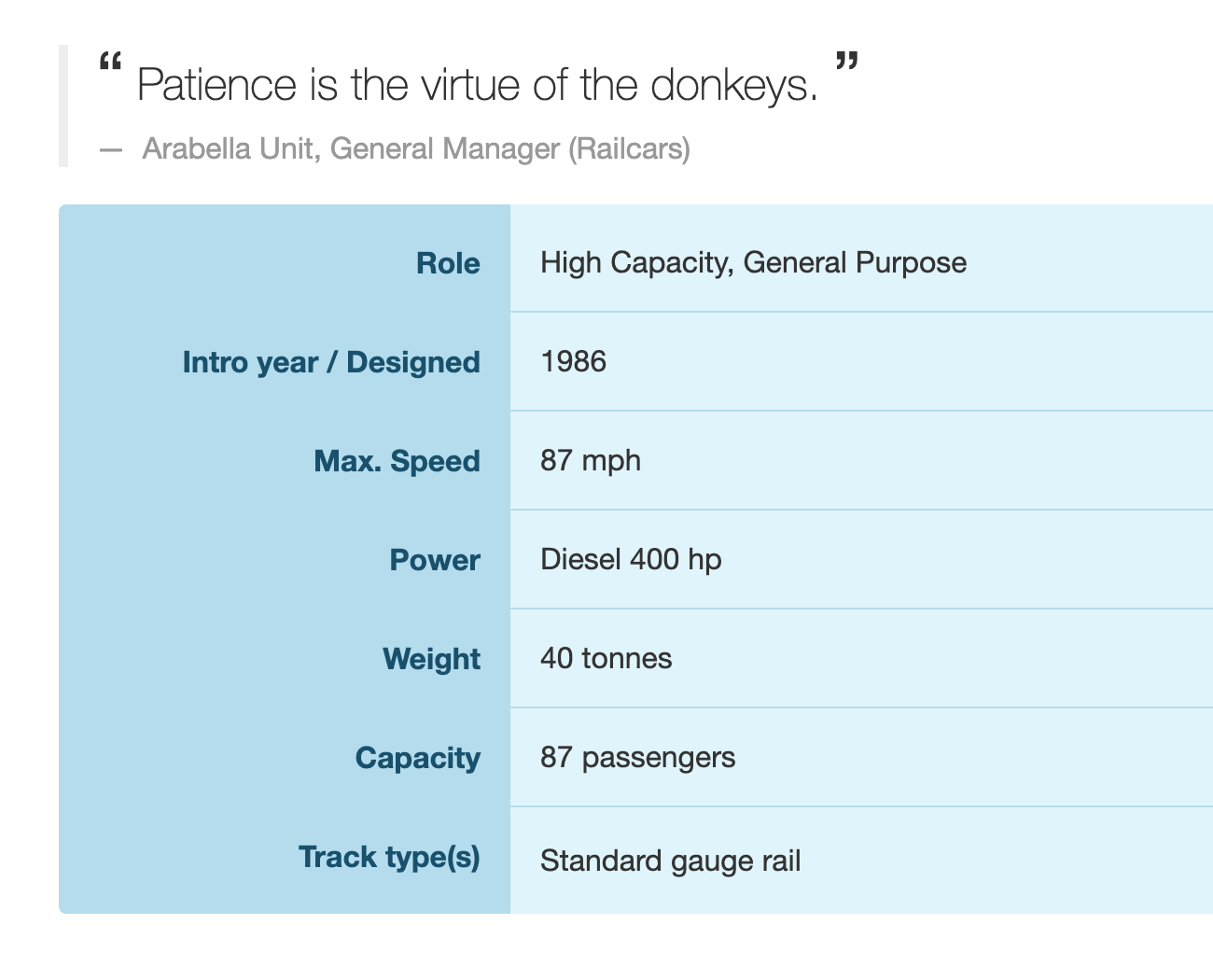This screenshot has width=1213, height=980.
Task: Click the Intro year / Designed label
Action: click(331, 362)
